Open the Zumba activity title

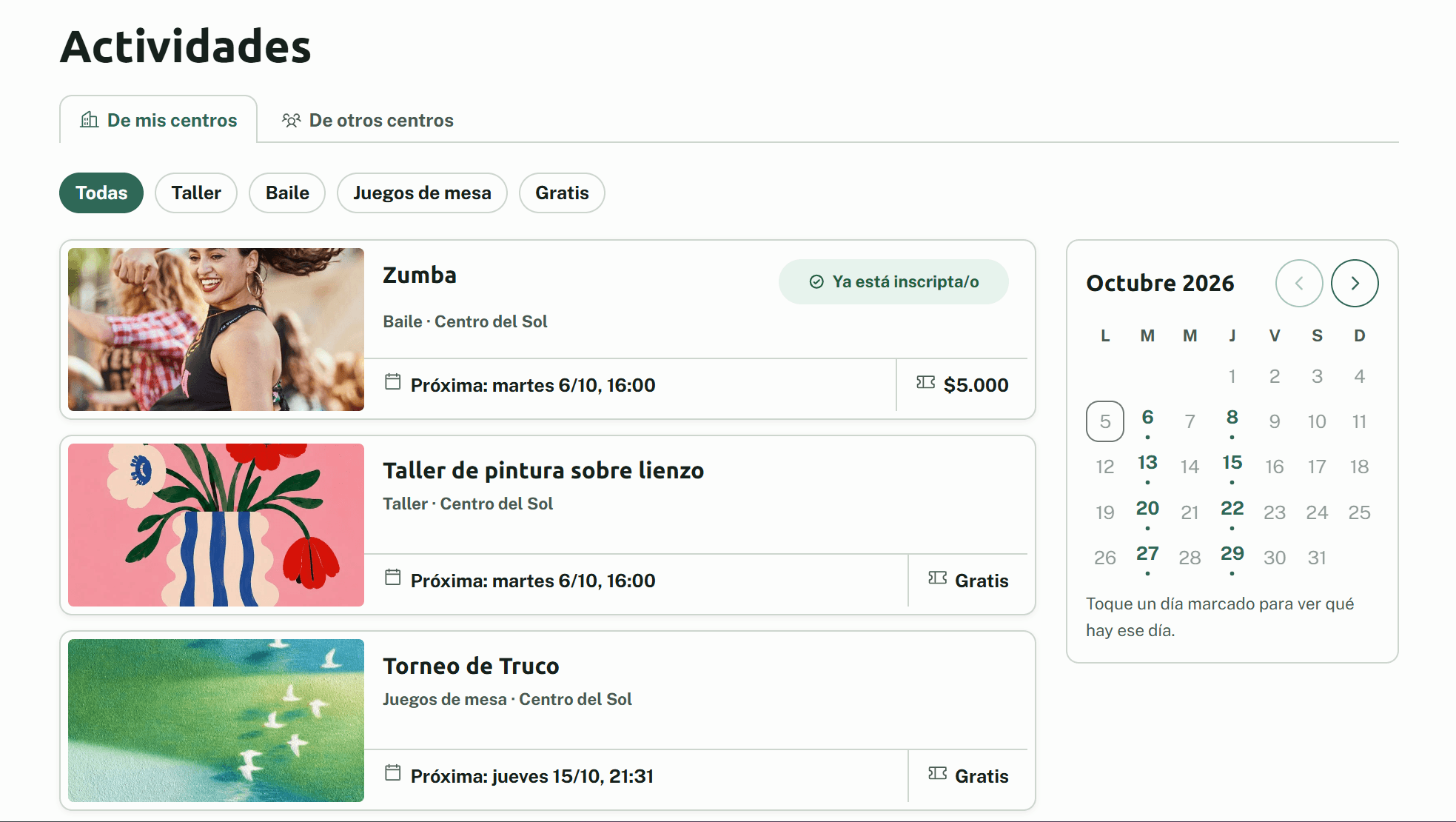coord(420,275)
